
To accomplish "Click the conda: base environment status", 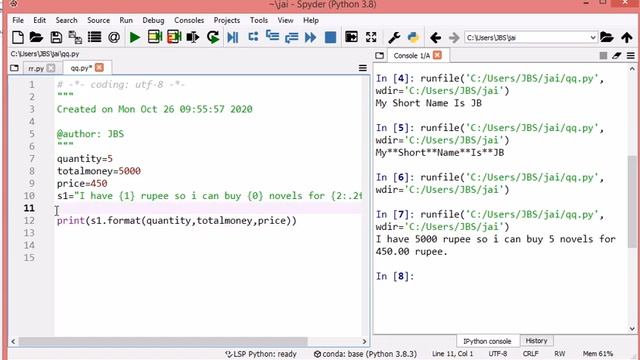I will [365, 354].
